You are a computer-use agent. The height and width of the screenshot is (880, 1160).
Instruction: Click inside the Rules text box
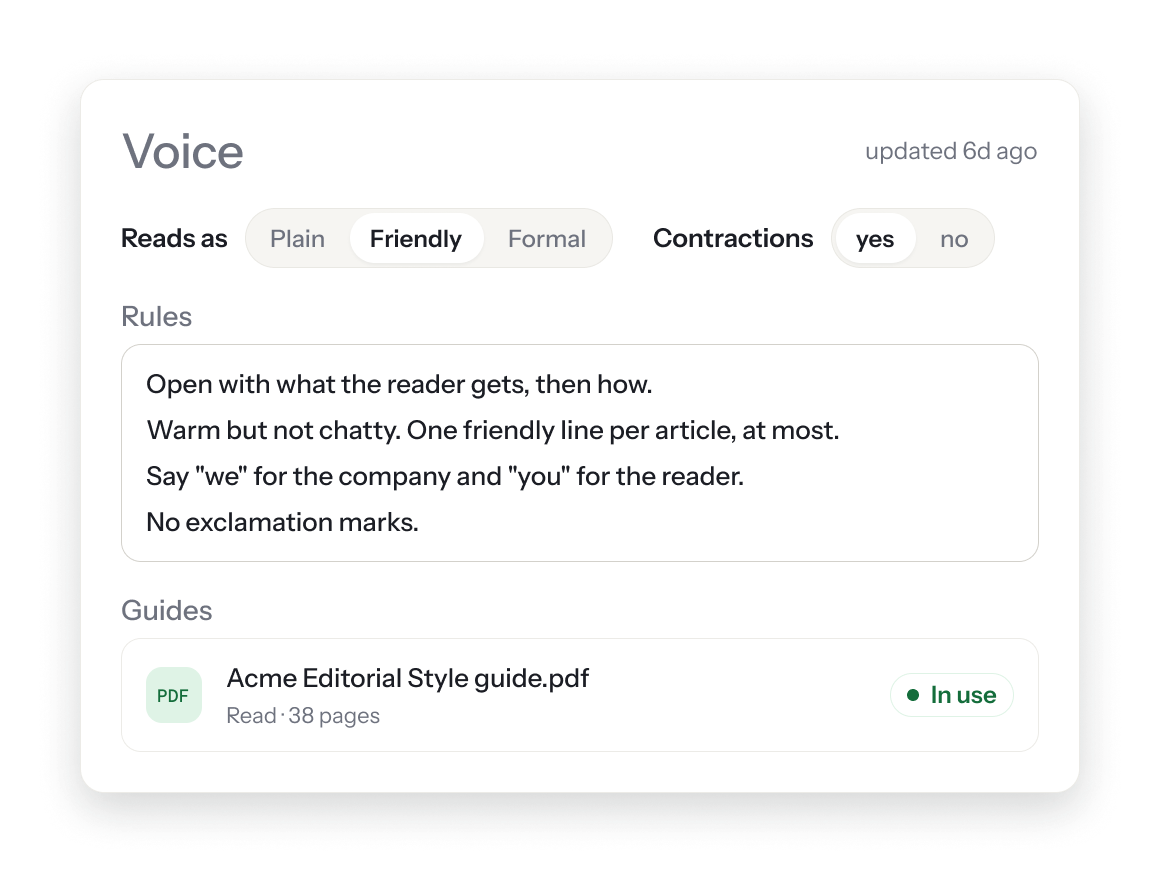580,453
